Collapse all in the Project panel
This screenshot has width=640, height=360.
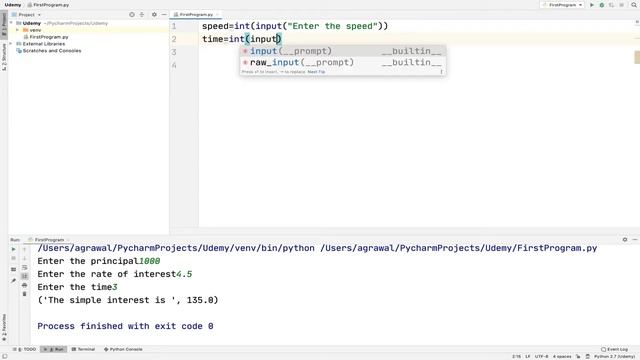click(x=142, y=15)
